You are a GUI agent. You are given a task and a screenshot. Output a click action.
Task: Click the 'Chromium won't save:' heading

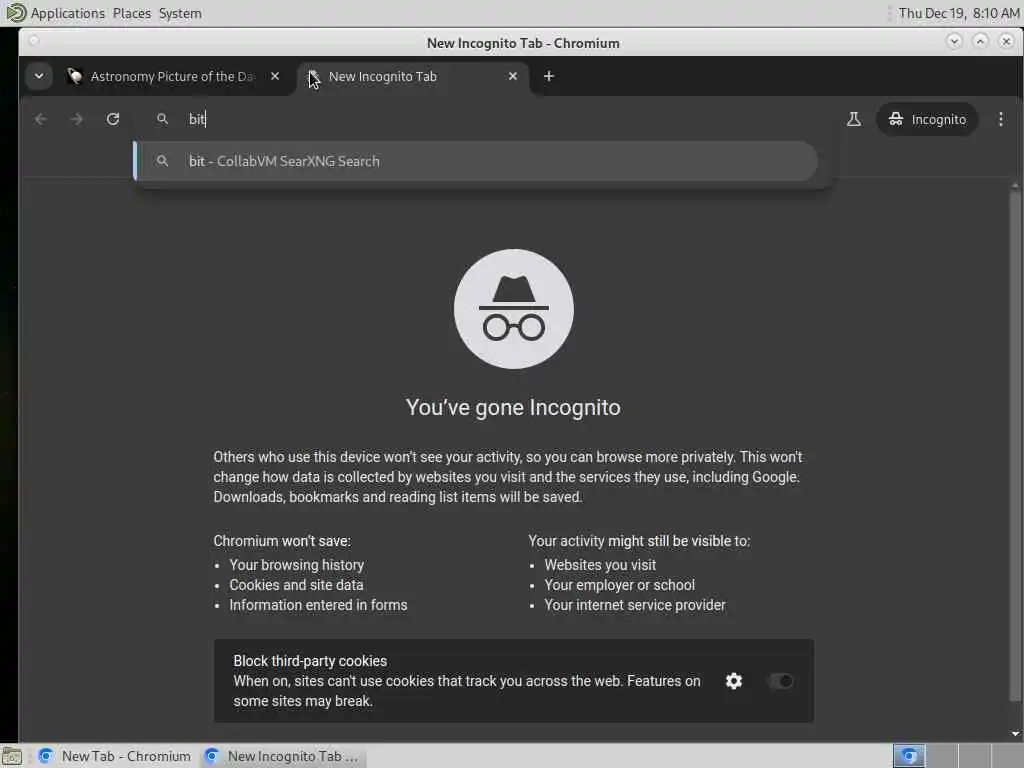point(282,541)
